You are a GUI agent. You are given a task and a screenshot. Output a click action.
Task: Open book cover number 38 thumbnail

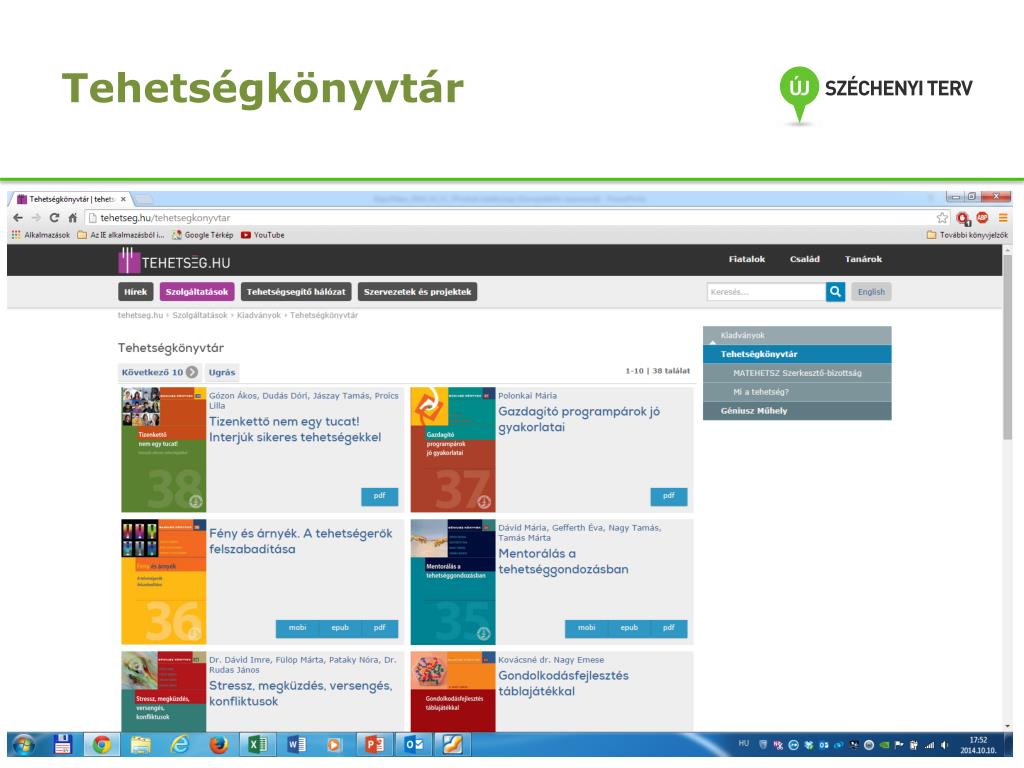coord(164,450)
